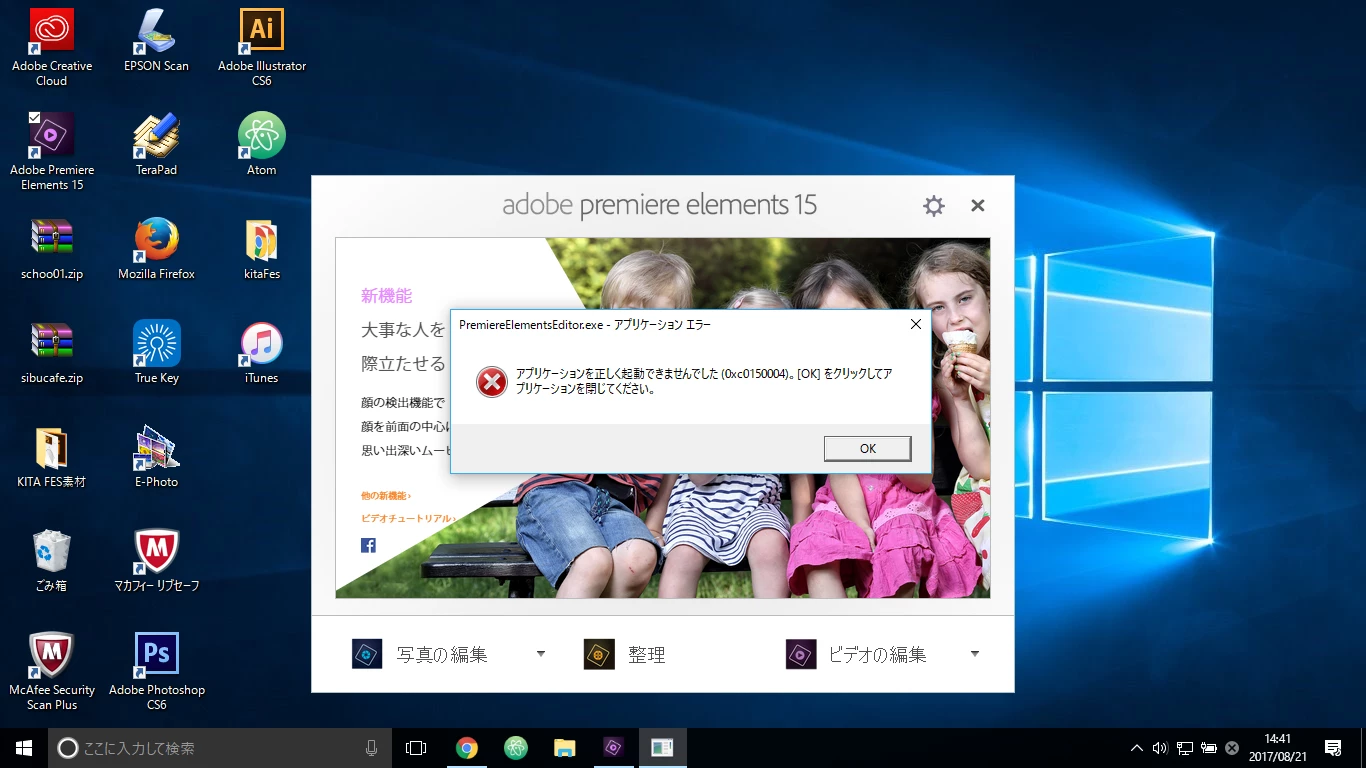Select the E-Photo desktop icon

[x=156, y=456]
